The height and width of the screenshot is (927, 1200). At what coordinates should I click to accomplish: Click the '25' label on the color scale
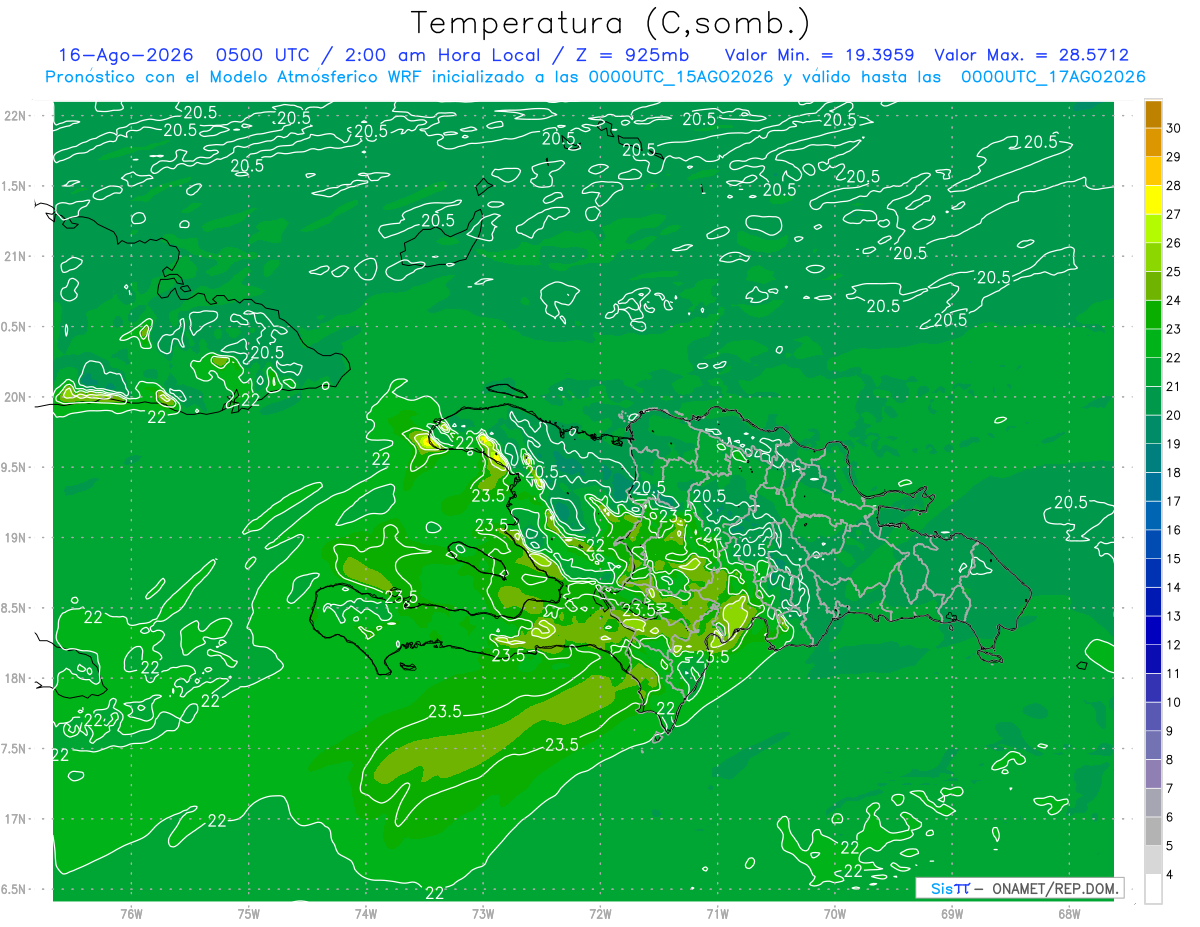[x=1174, y=271]
